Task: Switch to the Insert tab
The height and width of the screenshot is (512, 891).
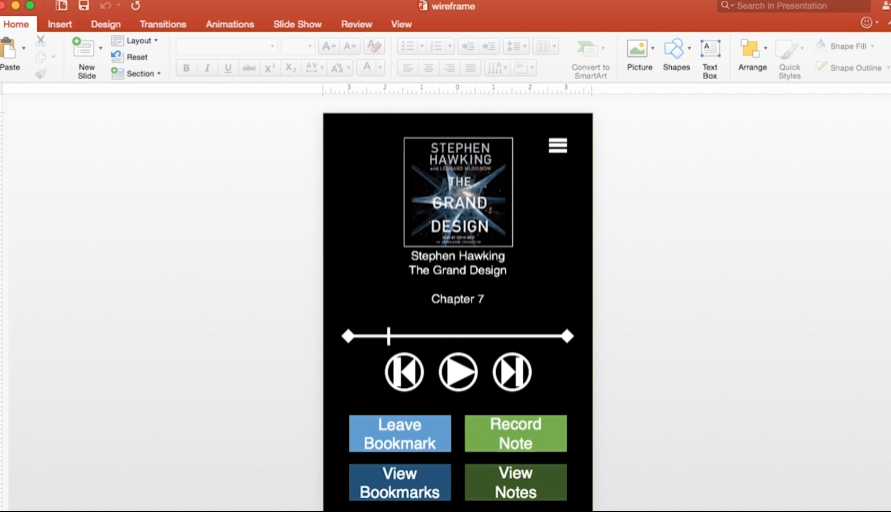Action: [x=60, y=24]
